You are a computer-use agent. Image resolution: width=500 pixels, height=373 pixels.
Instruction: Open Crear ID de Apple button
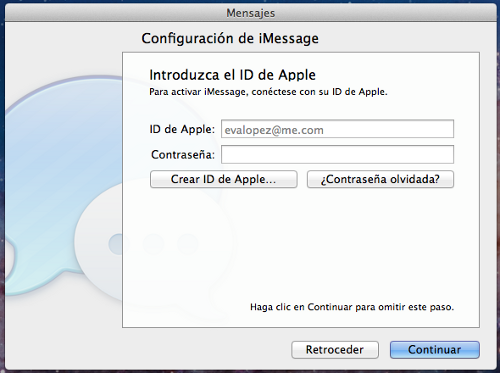coord(223,179)
